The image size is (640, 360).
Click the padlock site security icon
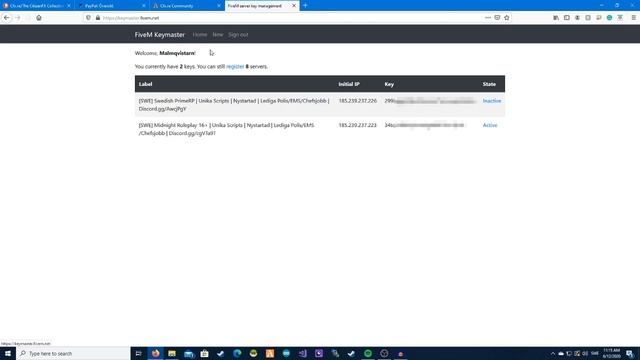[98, 18]
